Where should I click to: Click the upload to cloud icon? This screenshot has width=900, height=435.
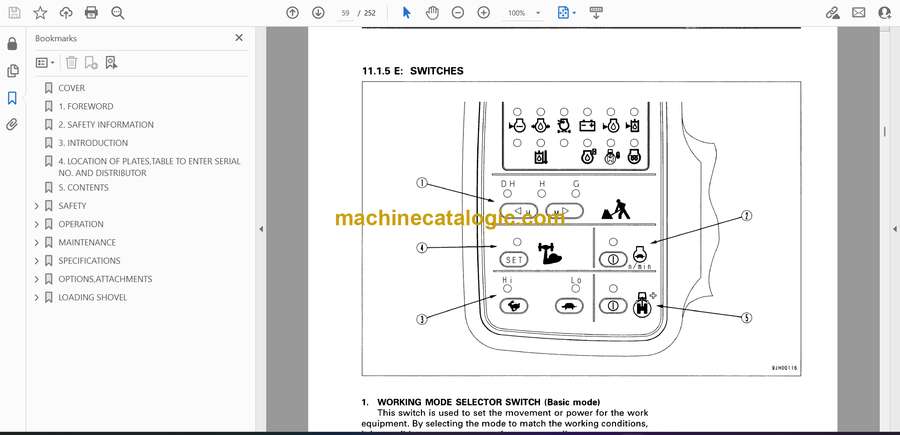[66, 13]
